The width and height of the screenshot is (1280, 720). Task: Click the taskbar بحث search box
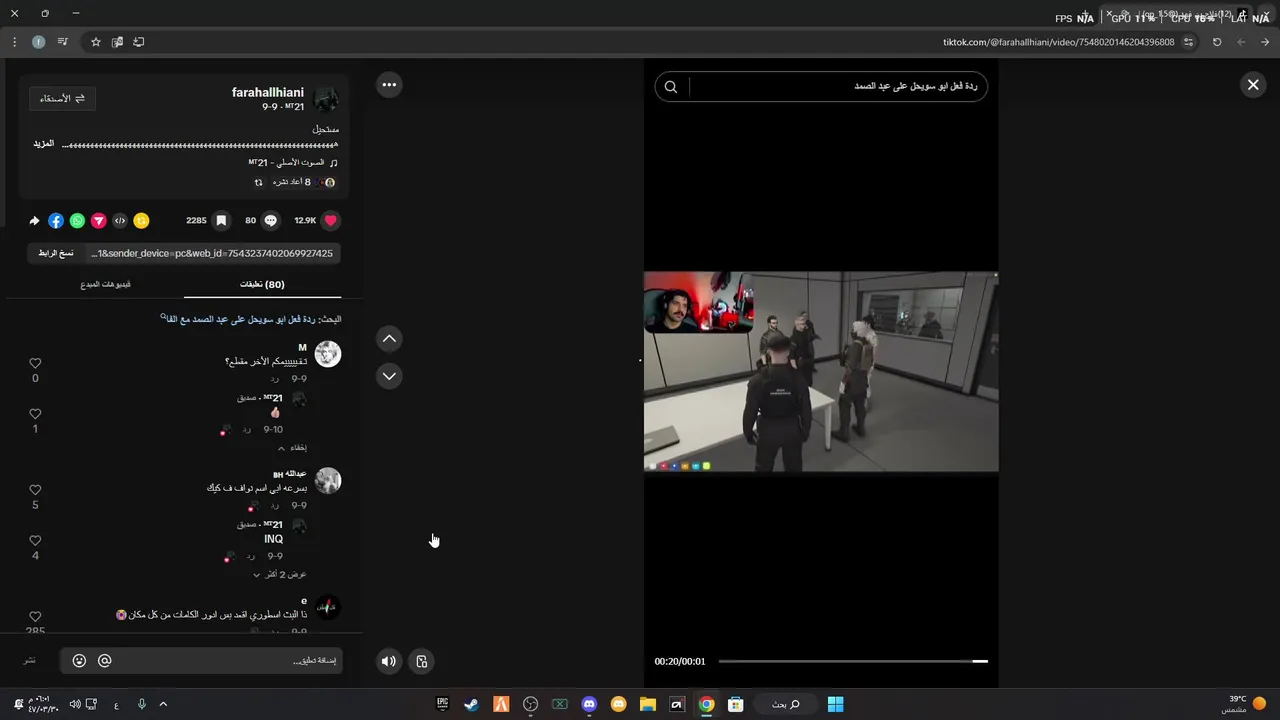785,704
